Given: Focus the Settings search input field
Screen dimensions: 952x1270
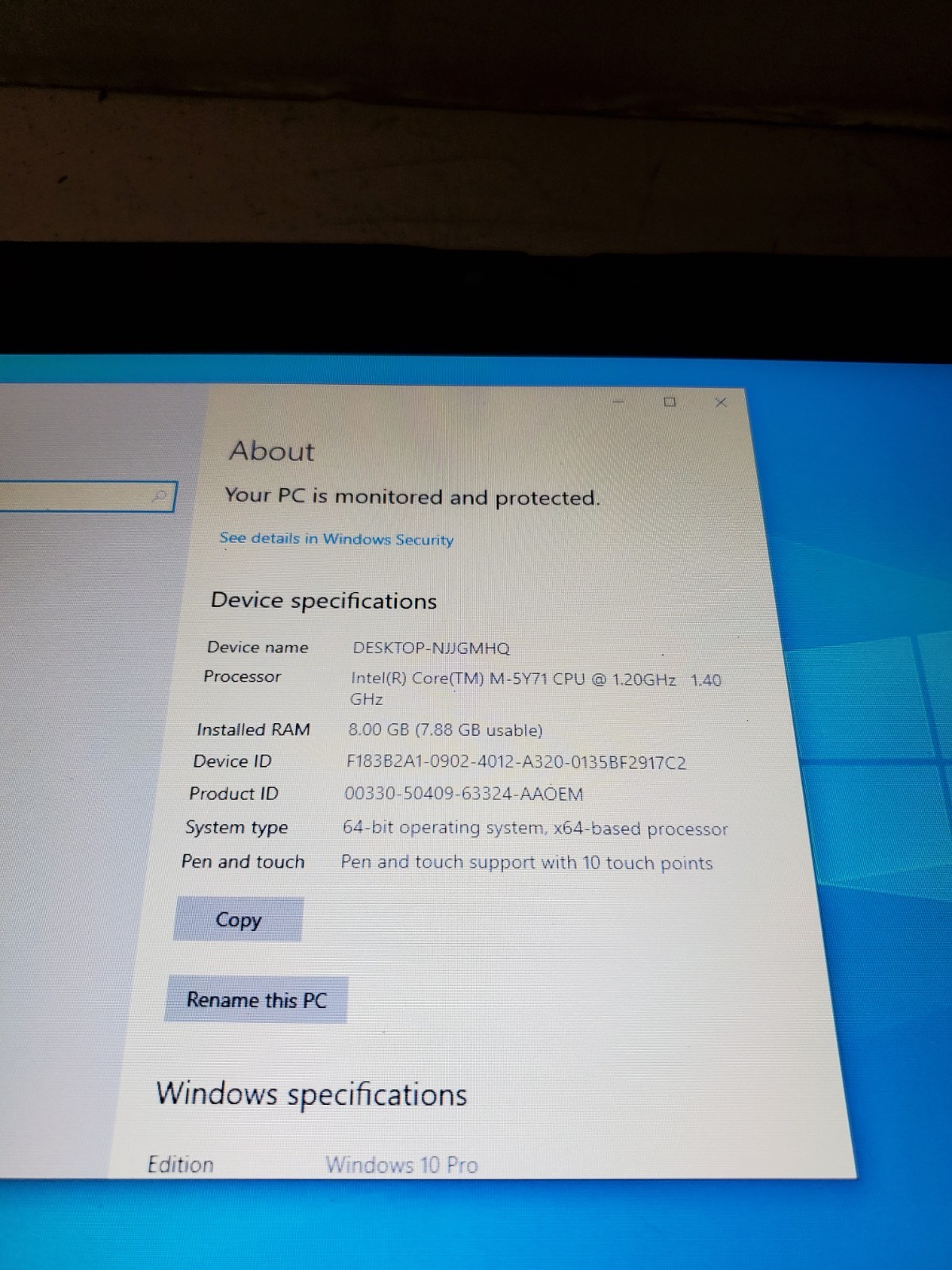Looking at the screenshot, I should 86,497.
